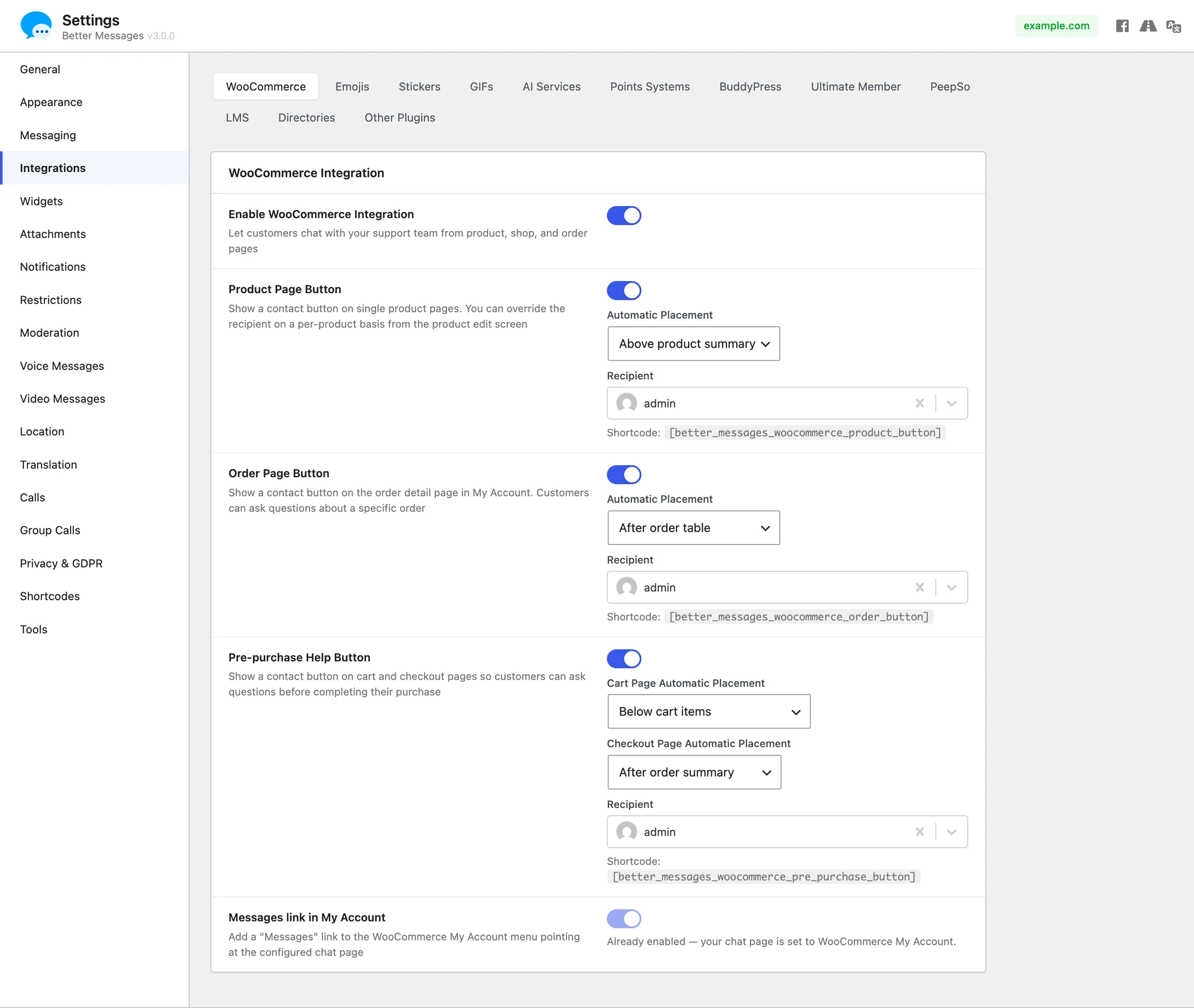Viewport: 1194px width, 1008px height.
Task: Click the road icon in header
Action: click(x=1148, y=26)
